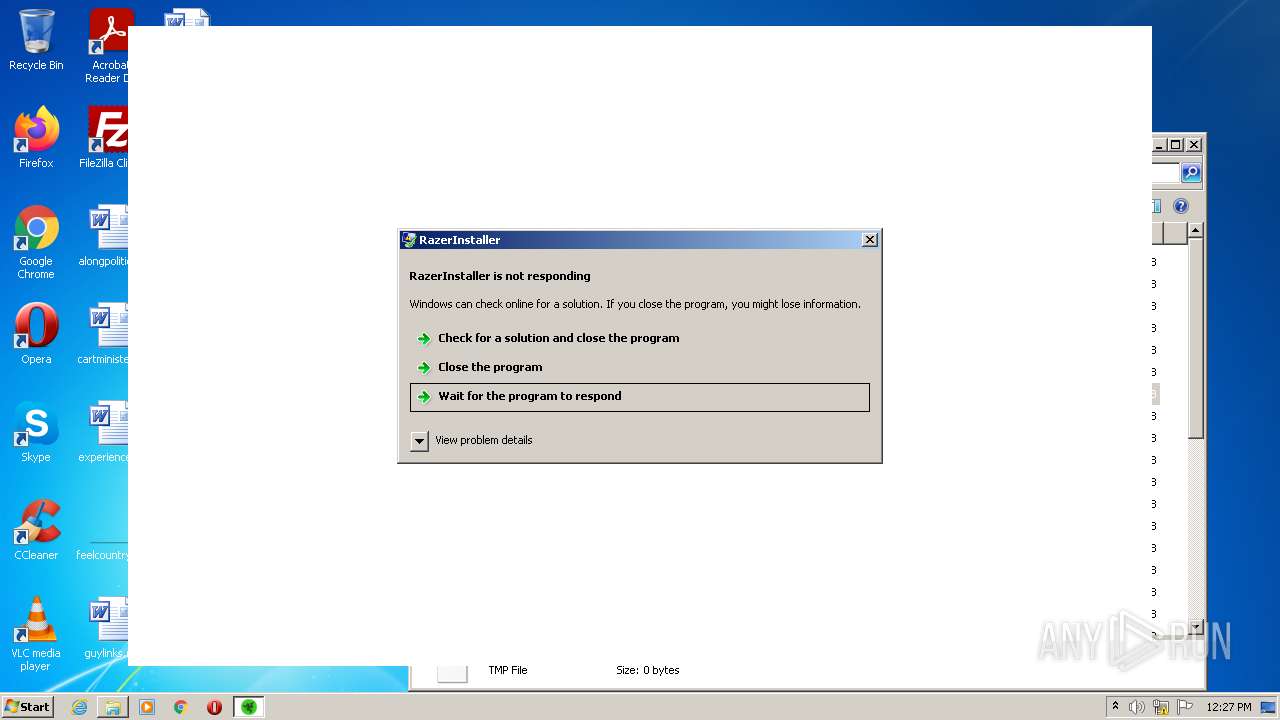
Task: Click the TMP File thumbnail in details pane
Action: [x=452, y=674]
